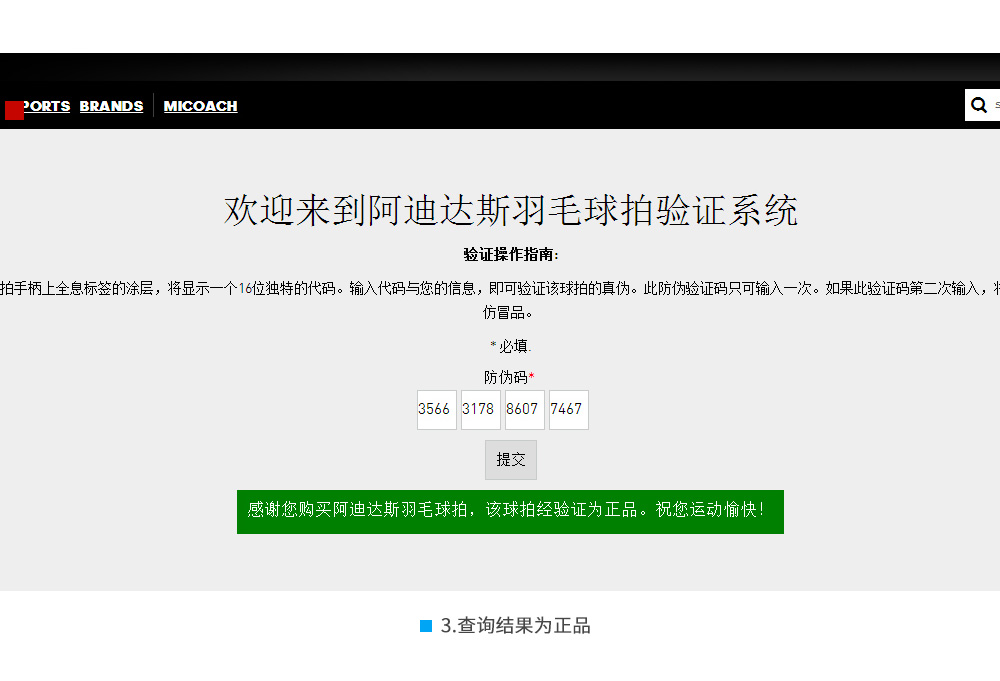Click the 验证操作指南 heading
The width and height of the screenshot is (1000, 681).
pyautogui.click(x=511, y=255)
